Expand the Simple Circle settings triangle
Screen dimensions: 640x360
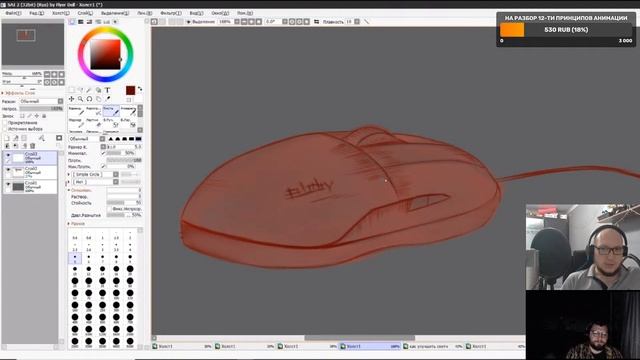click(x=69, y=175)
